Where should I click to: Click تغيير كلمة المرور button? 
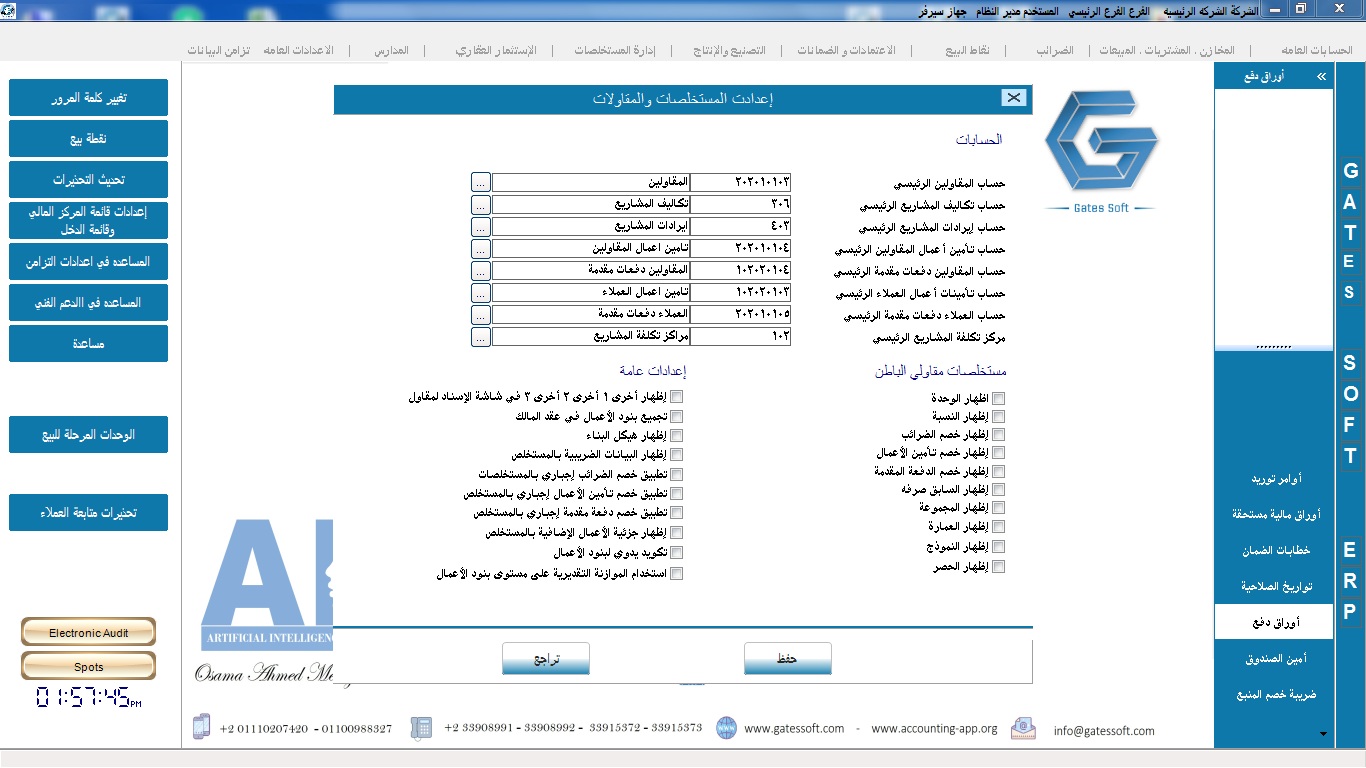pyautogui.click(x=89, y=98)
